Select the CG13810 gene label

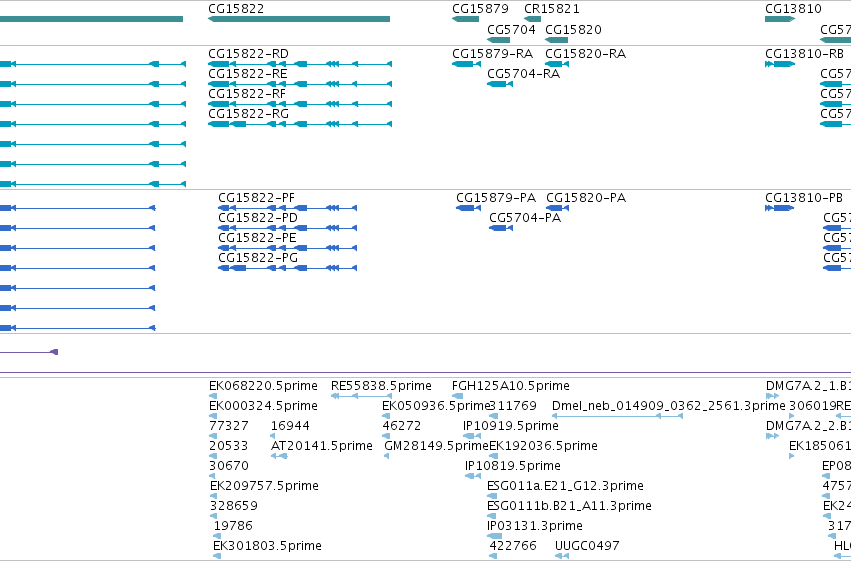point(793,9)
